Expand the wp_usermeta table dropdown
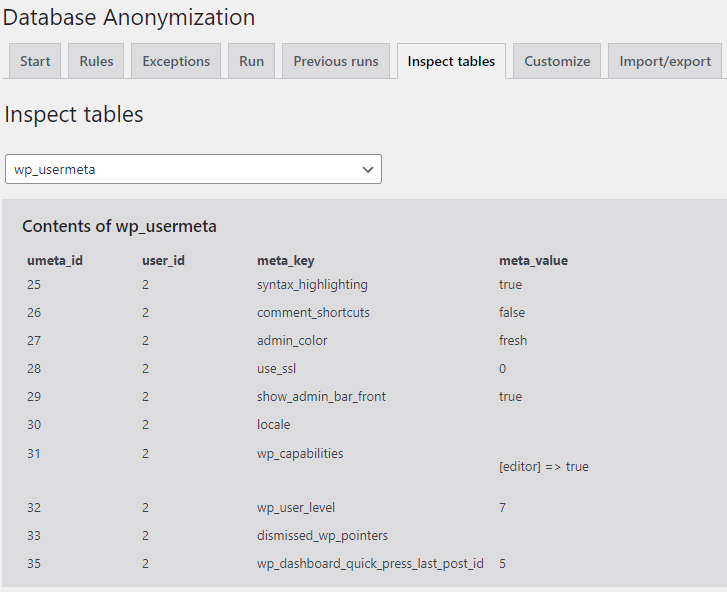This screenshot has height=592, width=727. [x=192, y=169]
